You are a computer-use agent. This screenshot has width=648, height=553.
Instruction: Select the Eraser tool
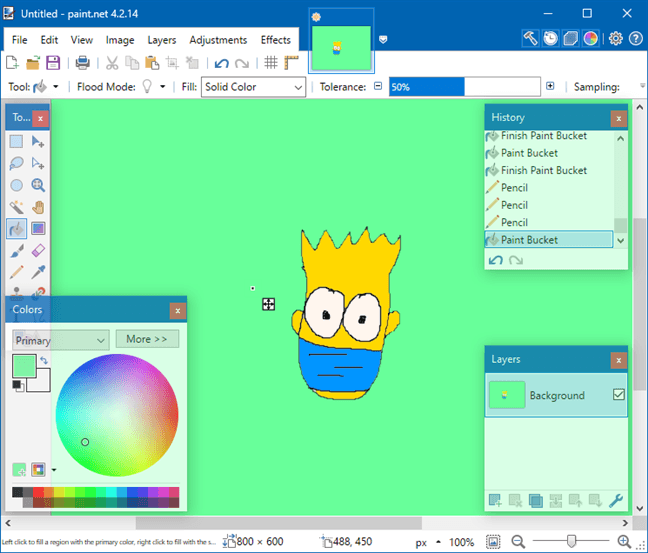[x=38, y=250]
